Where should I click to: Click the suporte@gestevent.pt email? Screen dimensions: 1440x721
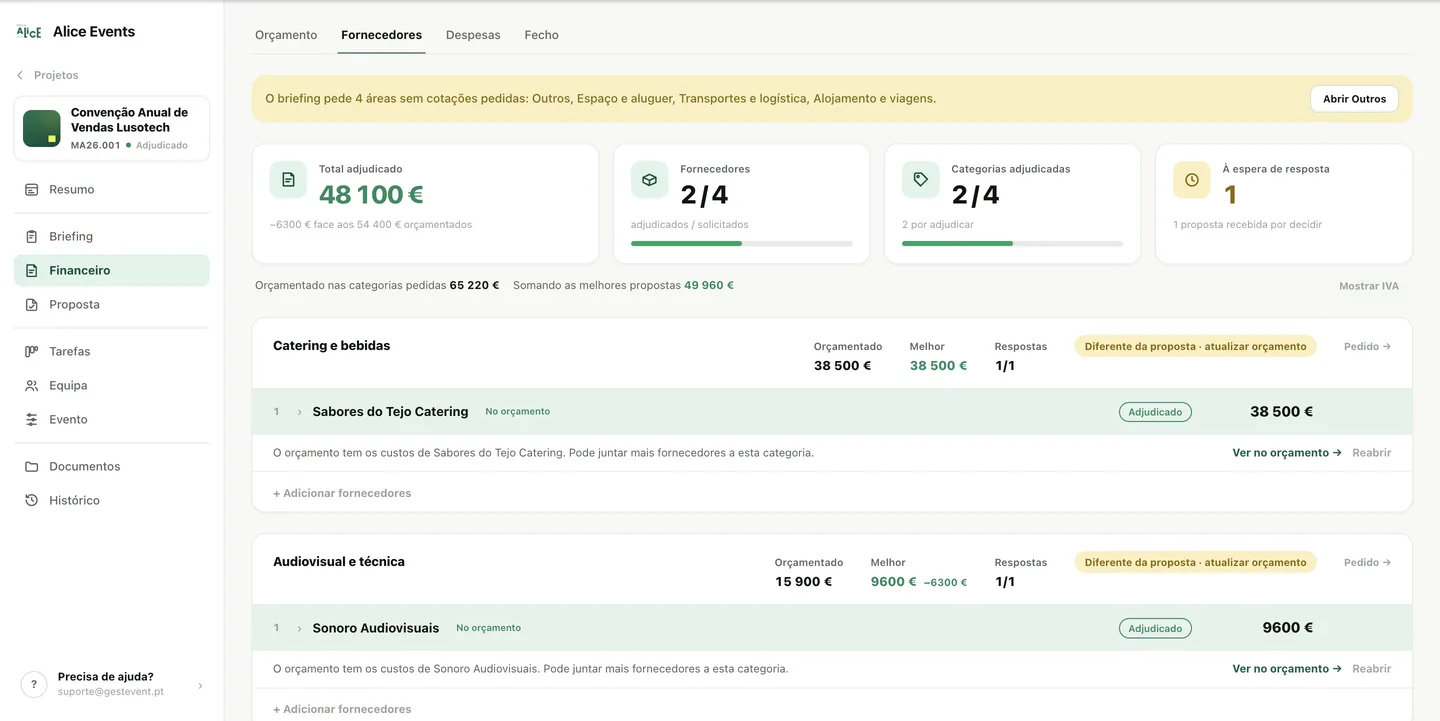tap(111, 692)
